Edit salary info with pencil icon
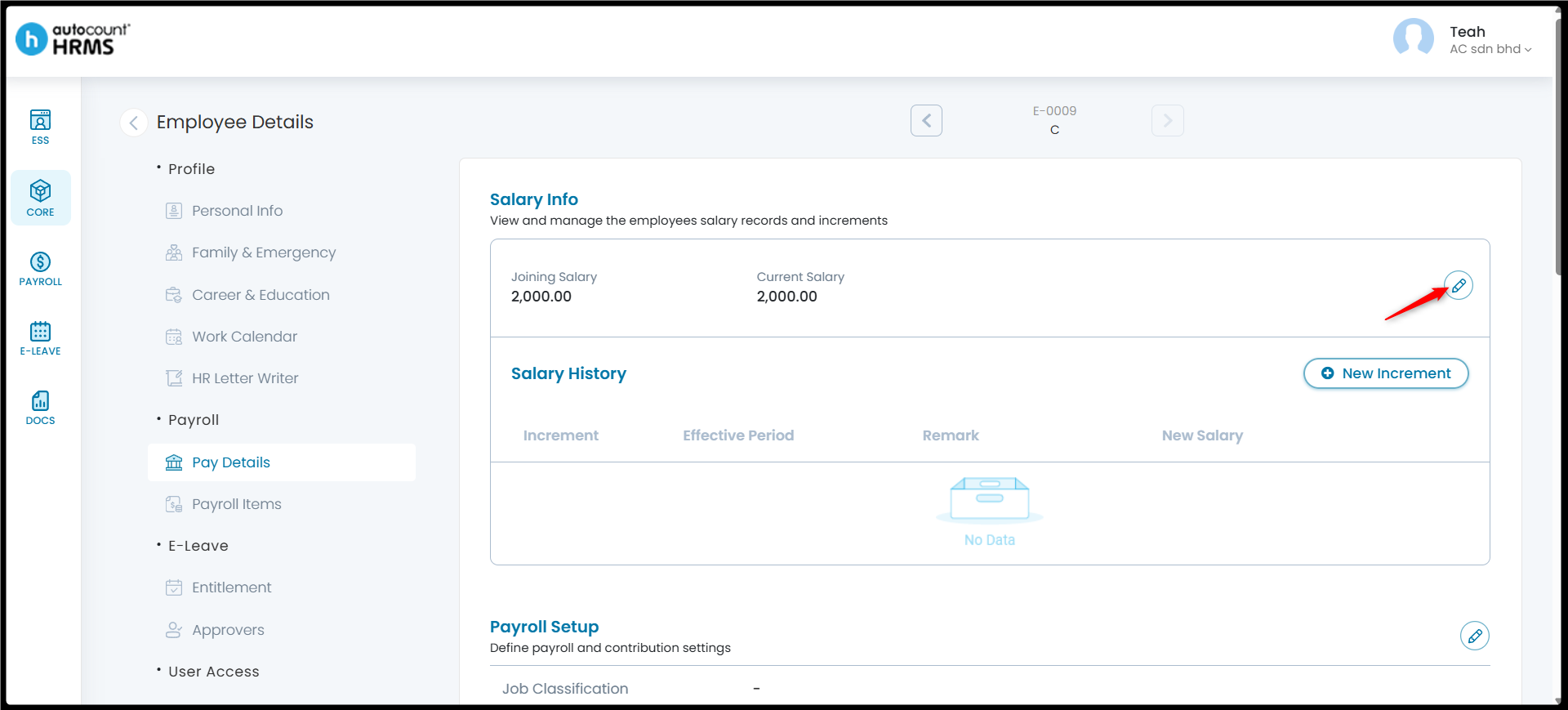This screenshot has width=1568, height=710. pos(1458,285)
